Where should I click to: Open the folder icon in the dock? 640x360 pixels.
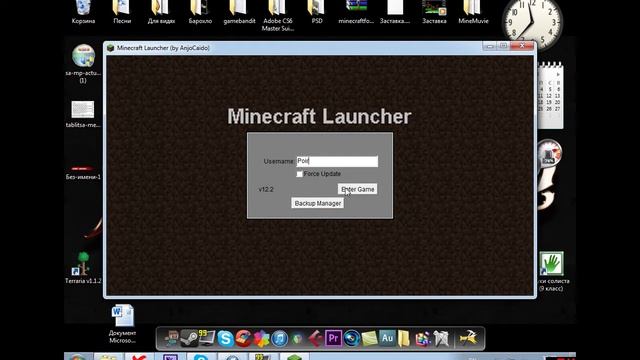click(x=404, y=339)
